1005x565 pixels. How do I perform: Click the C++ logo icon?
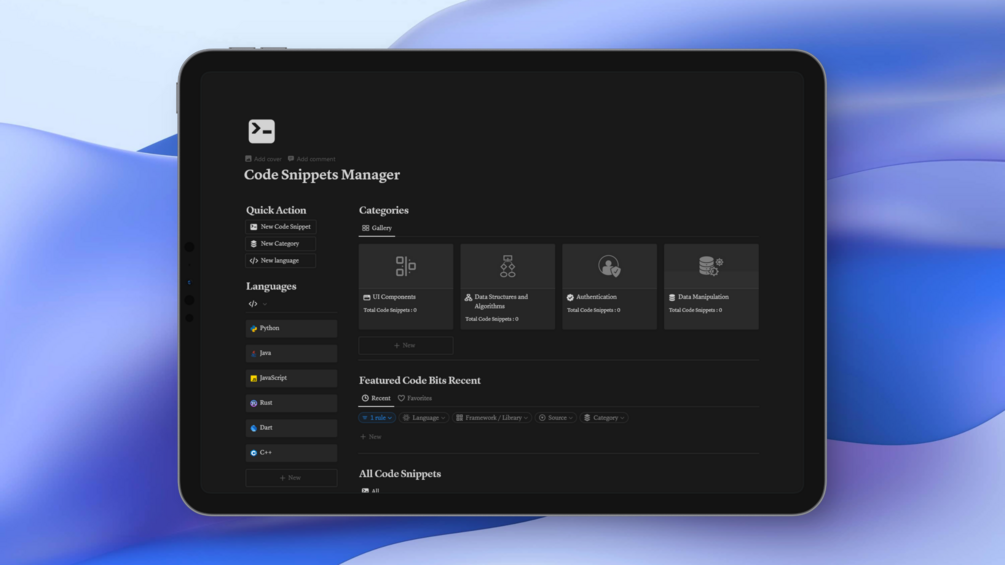point(254,453)
